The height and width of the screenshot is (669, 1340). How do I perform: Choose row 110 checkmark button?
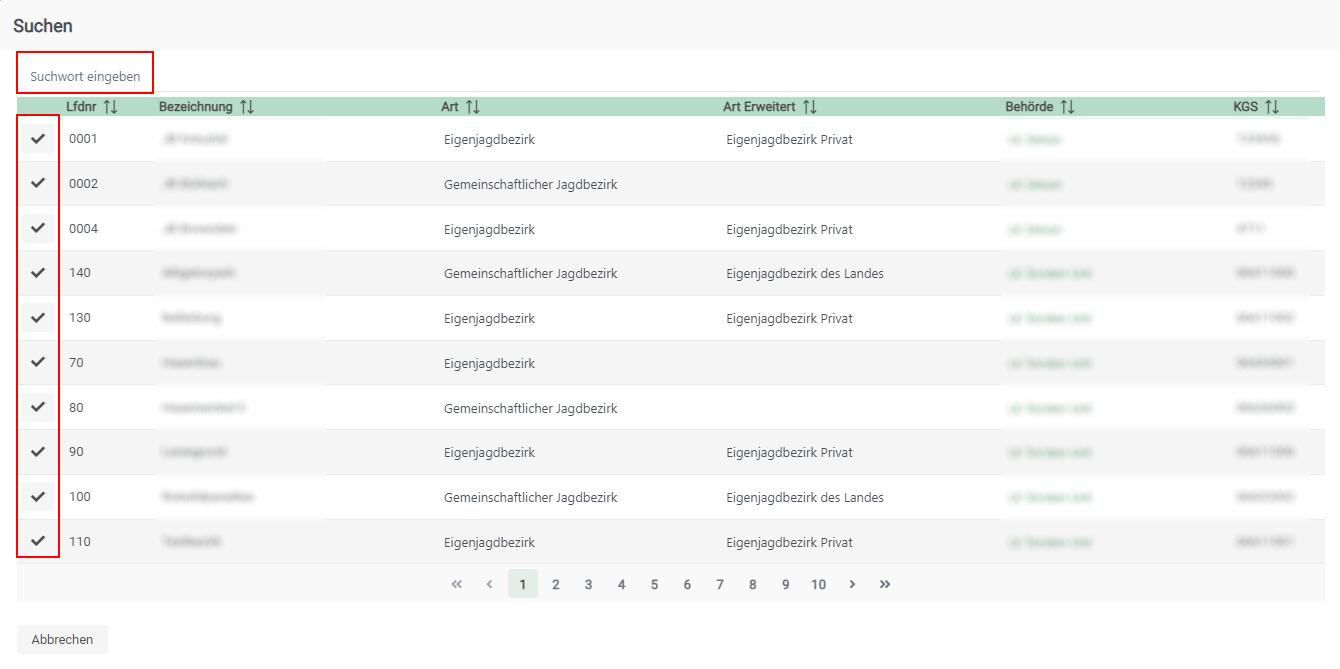tap(38, 541)
